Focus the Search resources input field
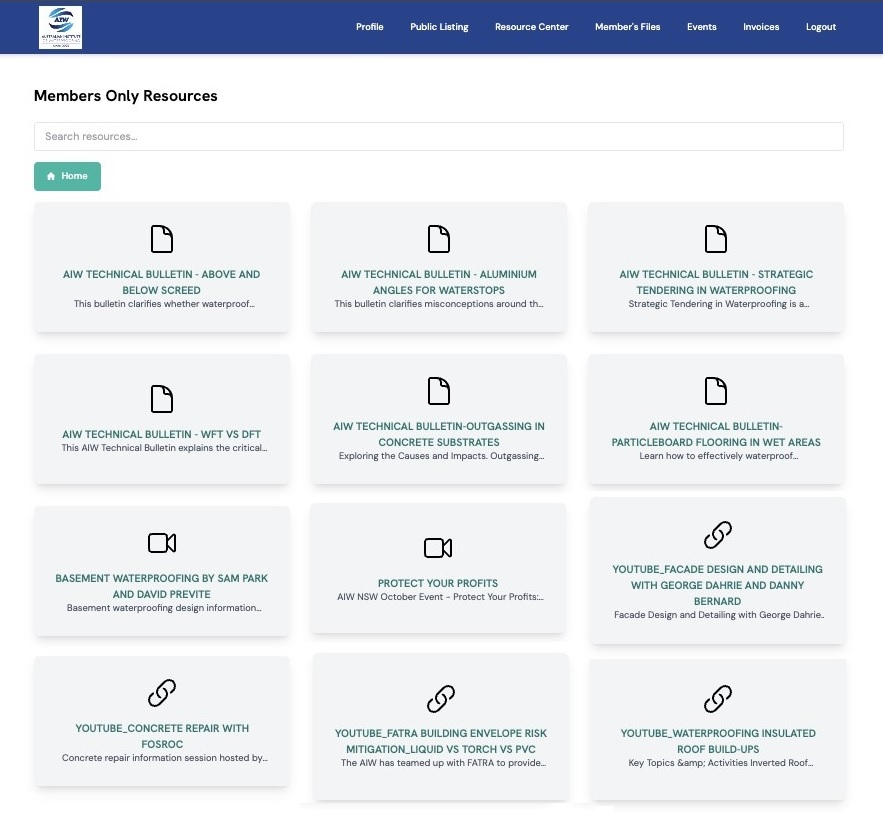The width and height of the screenshot is (883, 813). tap(438, 136)
